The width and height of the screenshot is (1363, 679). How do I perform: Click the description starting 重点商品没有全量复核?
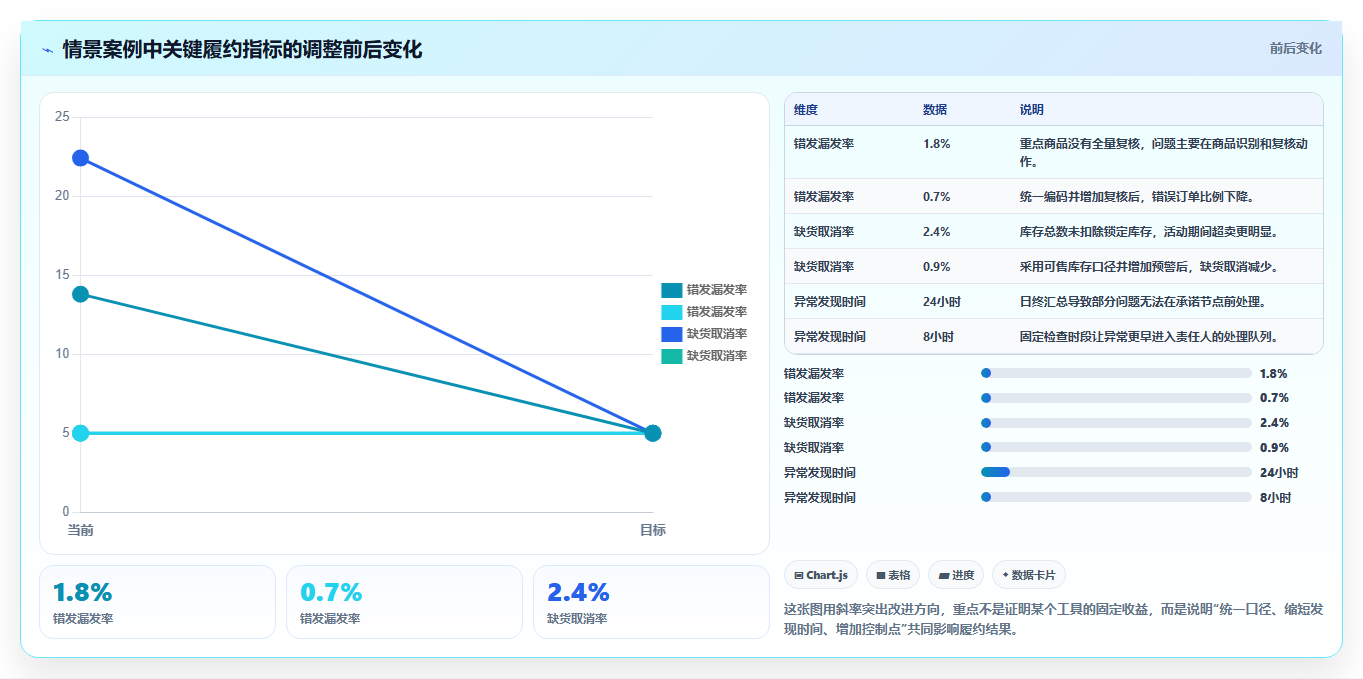coord(1164,153)
